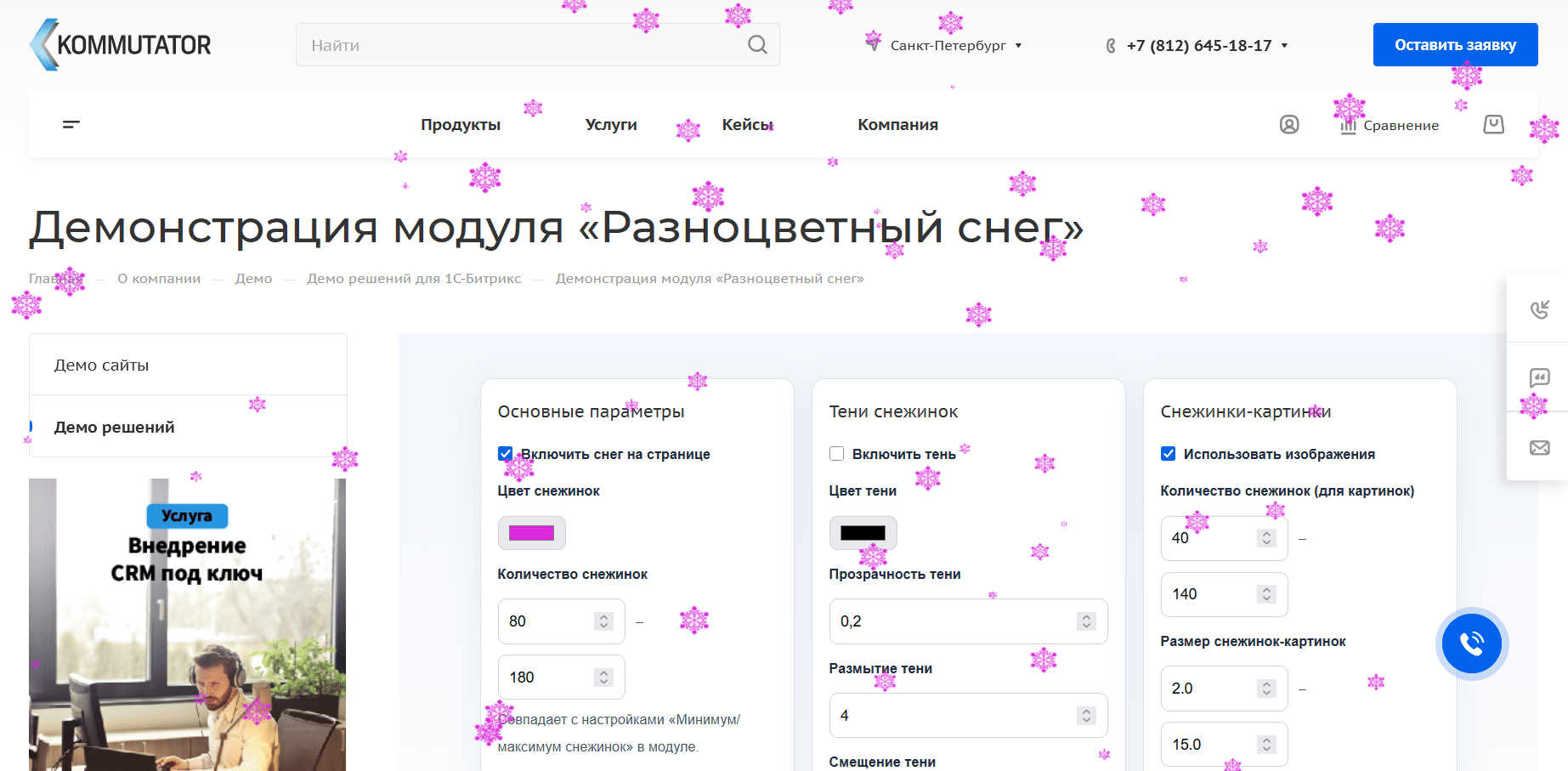
Task: Open the Услуги menu item
Action: 611,125
